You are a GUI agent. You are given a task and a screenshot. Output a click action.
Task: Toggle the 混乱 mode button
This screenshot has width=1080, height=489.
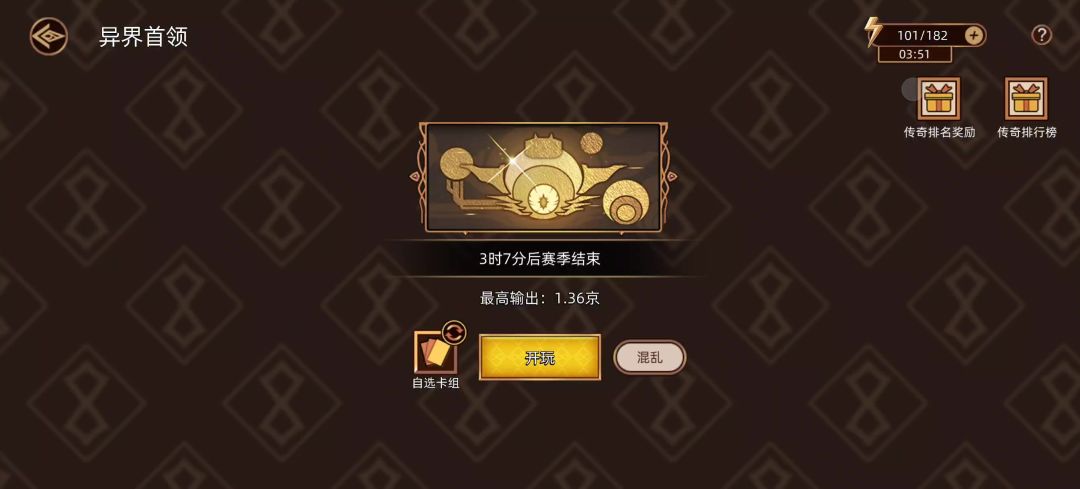pyautogui.click(x=650, y=357)
